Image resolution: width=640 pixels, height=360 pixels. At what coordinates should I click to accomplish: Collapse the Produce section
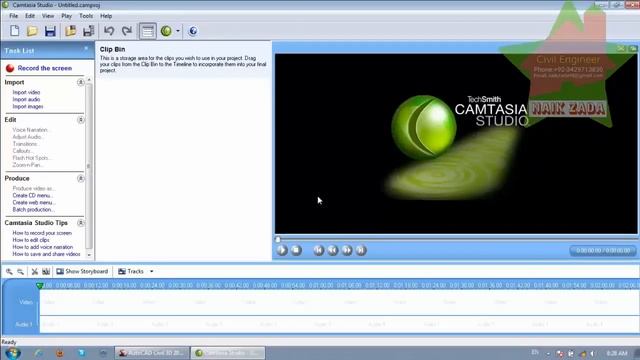[80, 178]
